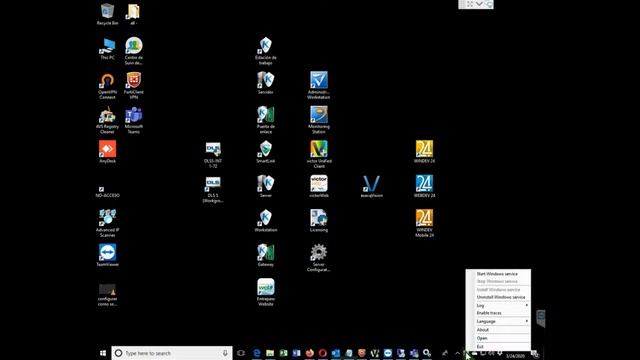Select the Microsoft Teams desktop shortcut
Image resolution: width=640 pixels, height=360 pixels.
coord(134,120)
